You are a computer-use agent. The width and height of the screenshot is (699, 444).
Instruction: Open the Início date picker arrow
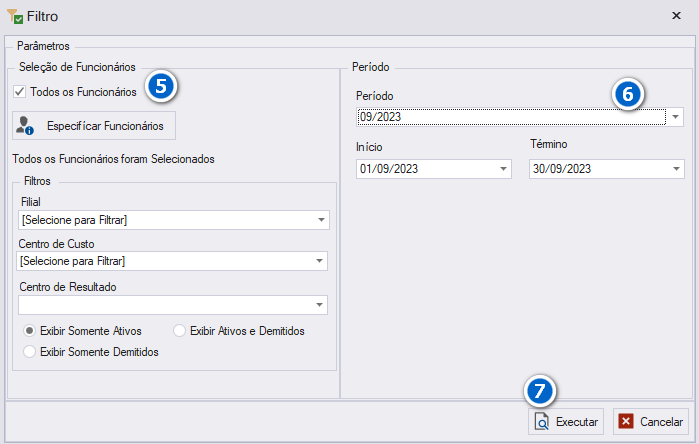point(503,169)
